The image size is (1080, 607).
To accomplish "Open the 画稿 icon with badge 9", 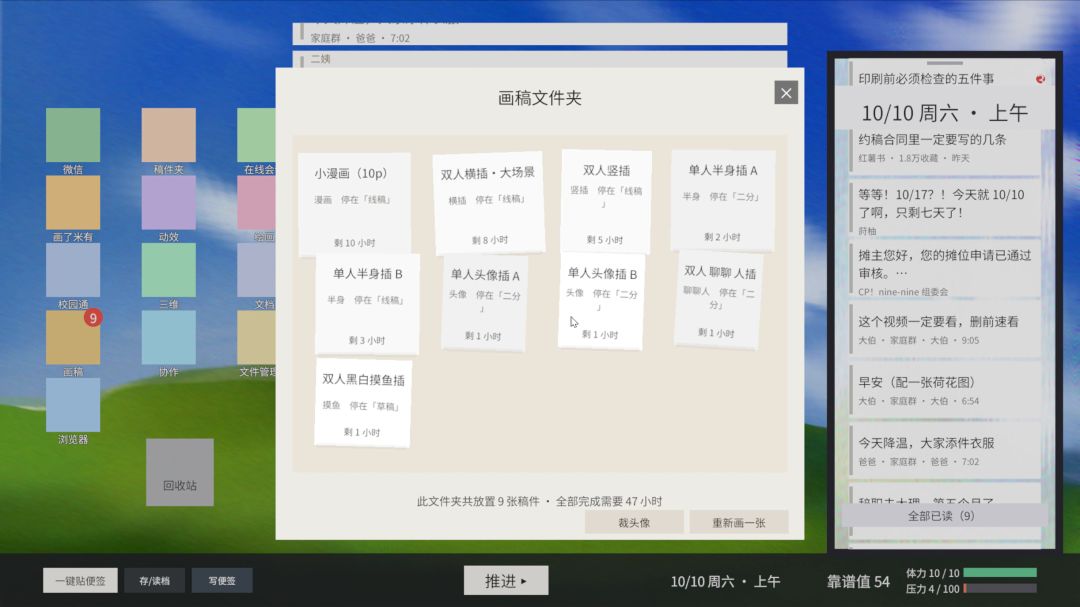I will coord(73,338).
